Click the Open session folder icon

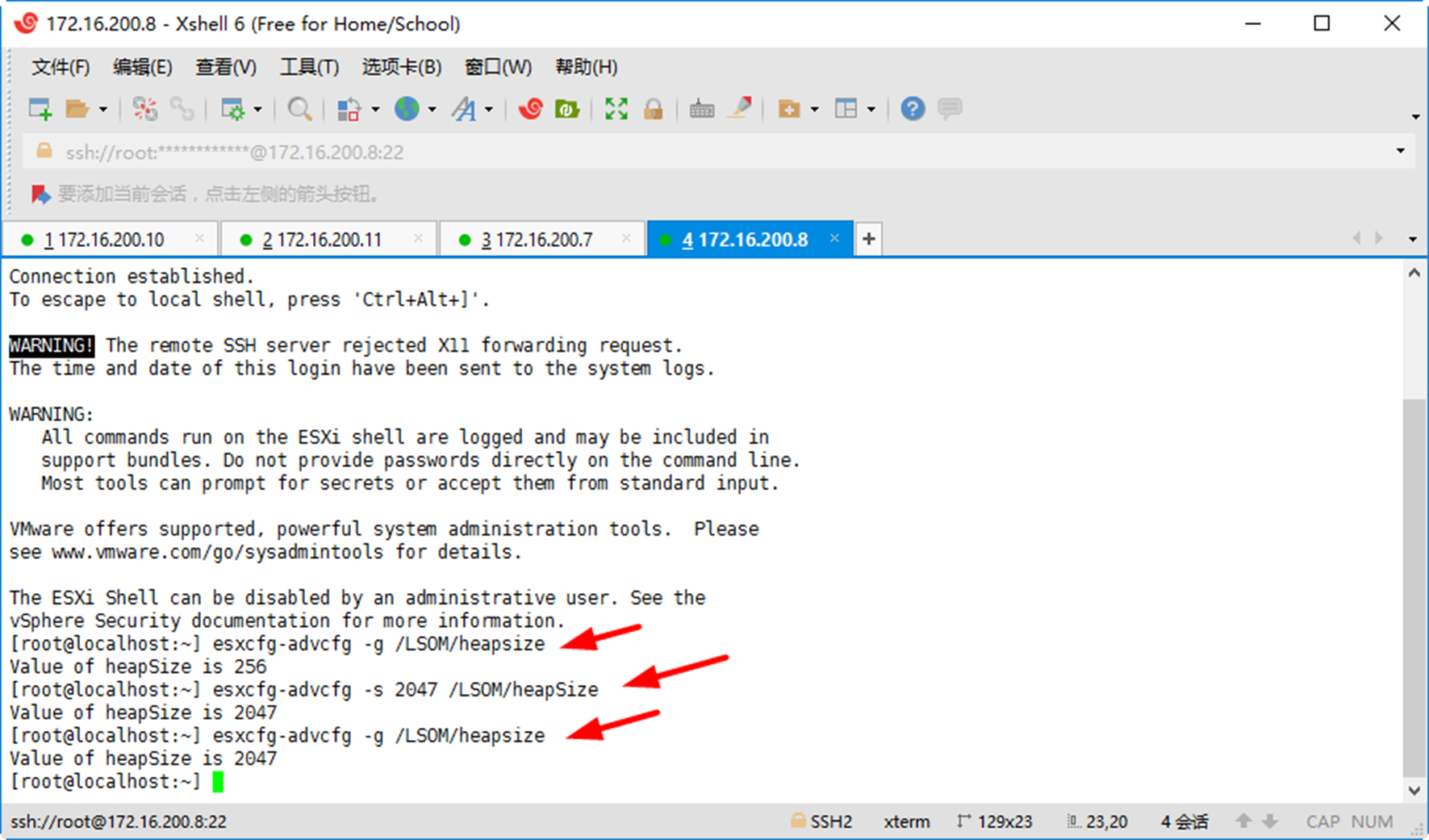[77, 109]
